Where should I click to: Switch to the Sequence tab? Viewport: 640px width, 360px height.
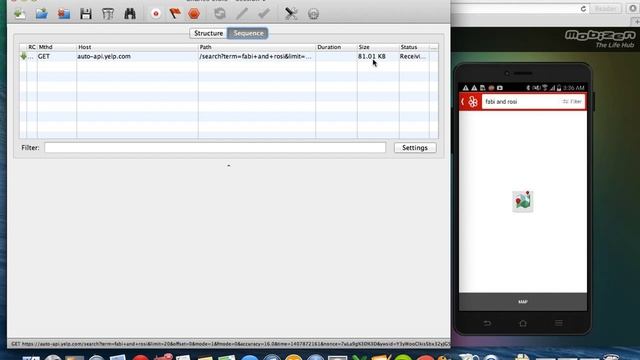coord(248,33)
